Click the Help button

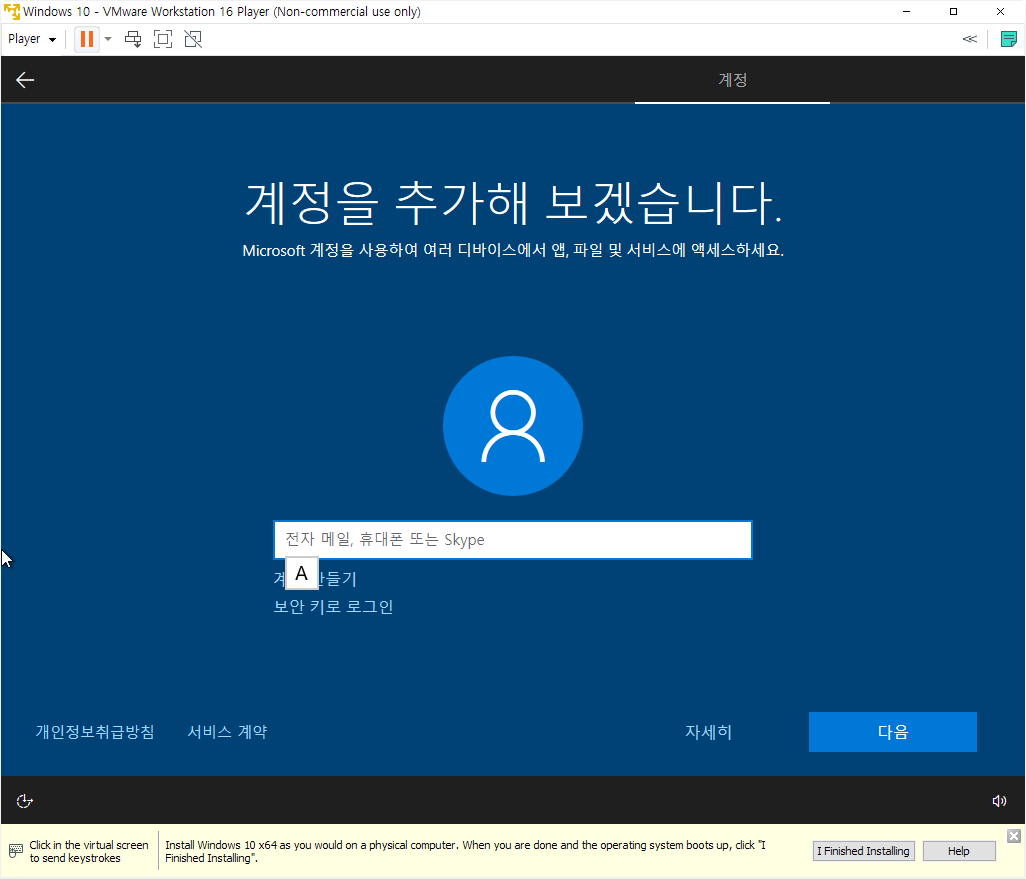point(959,851)
